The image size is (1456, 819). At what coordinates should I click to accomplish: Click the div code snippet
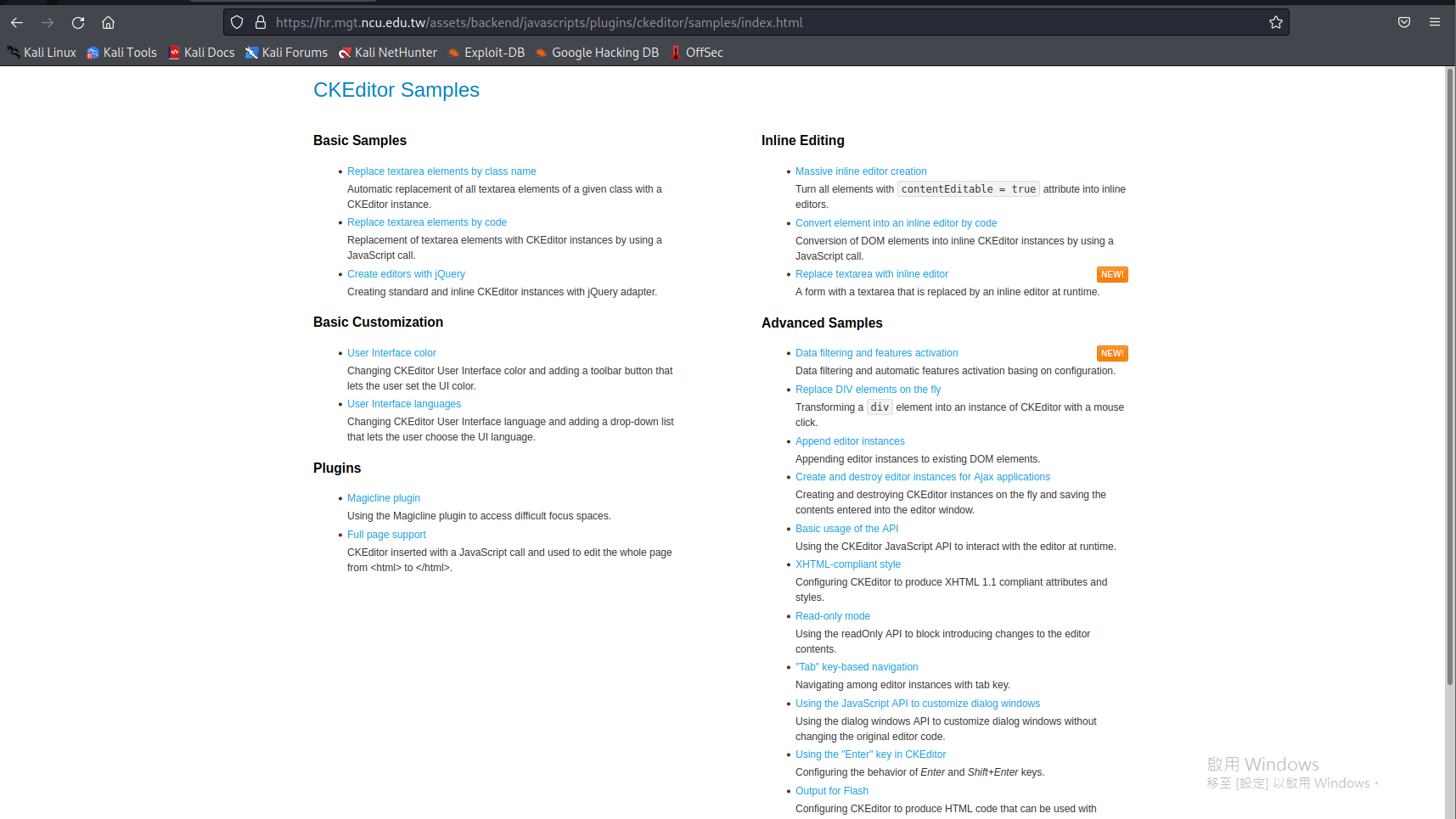click(880, 407)
